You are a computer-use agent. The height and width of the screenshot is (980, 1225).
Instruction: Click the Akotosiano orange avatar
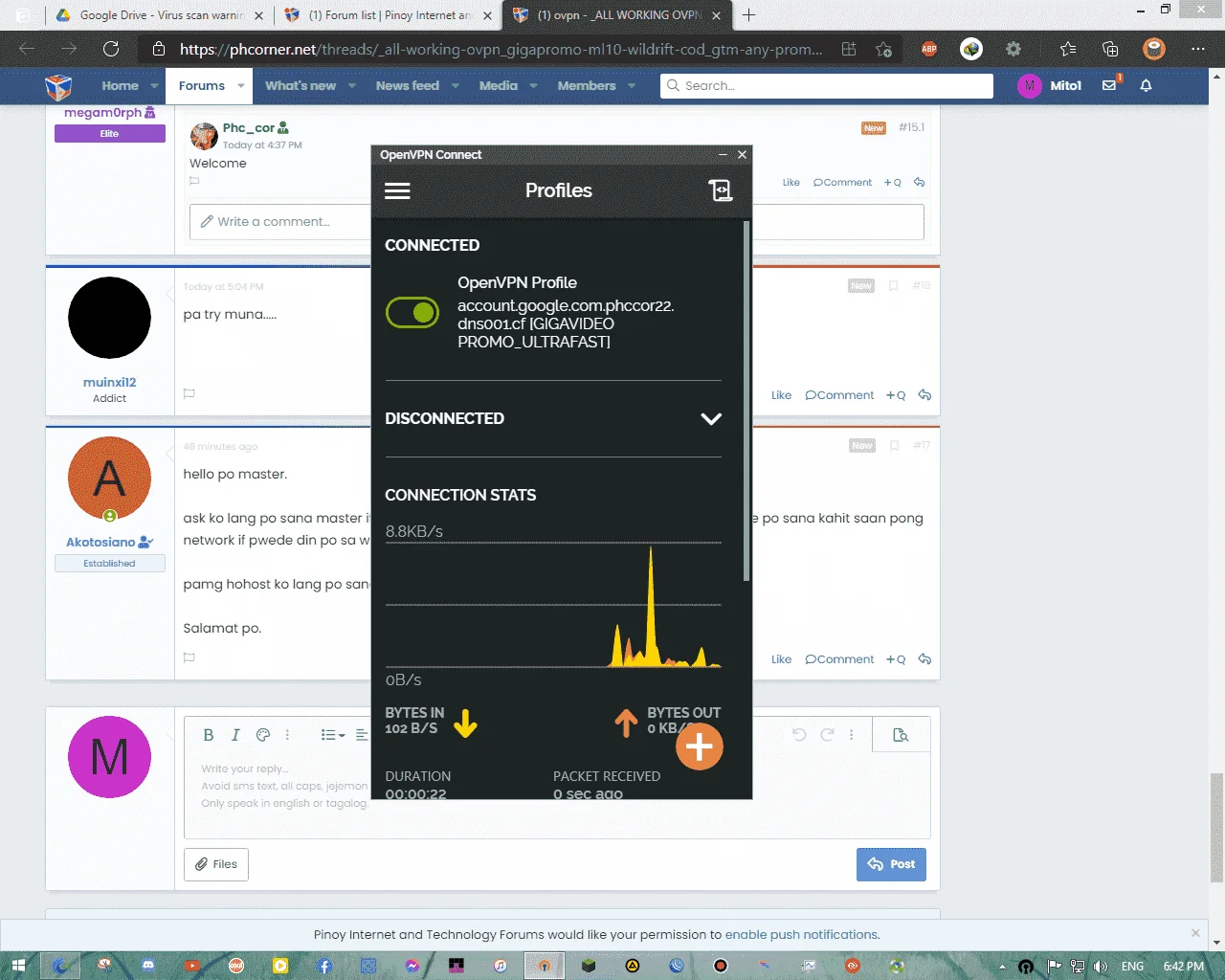tap(109, 479)
